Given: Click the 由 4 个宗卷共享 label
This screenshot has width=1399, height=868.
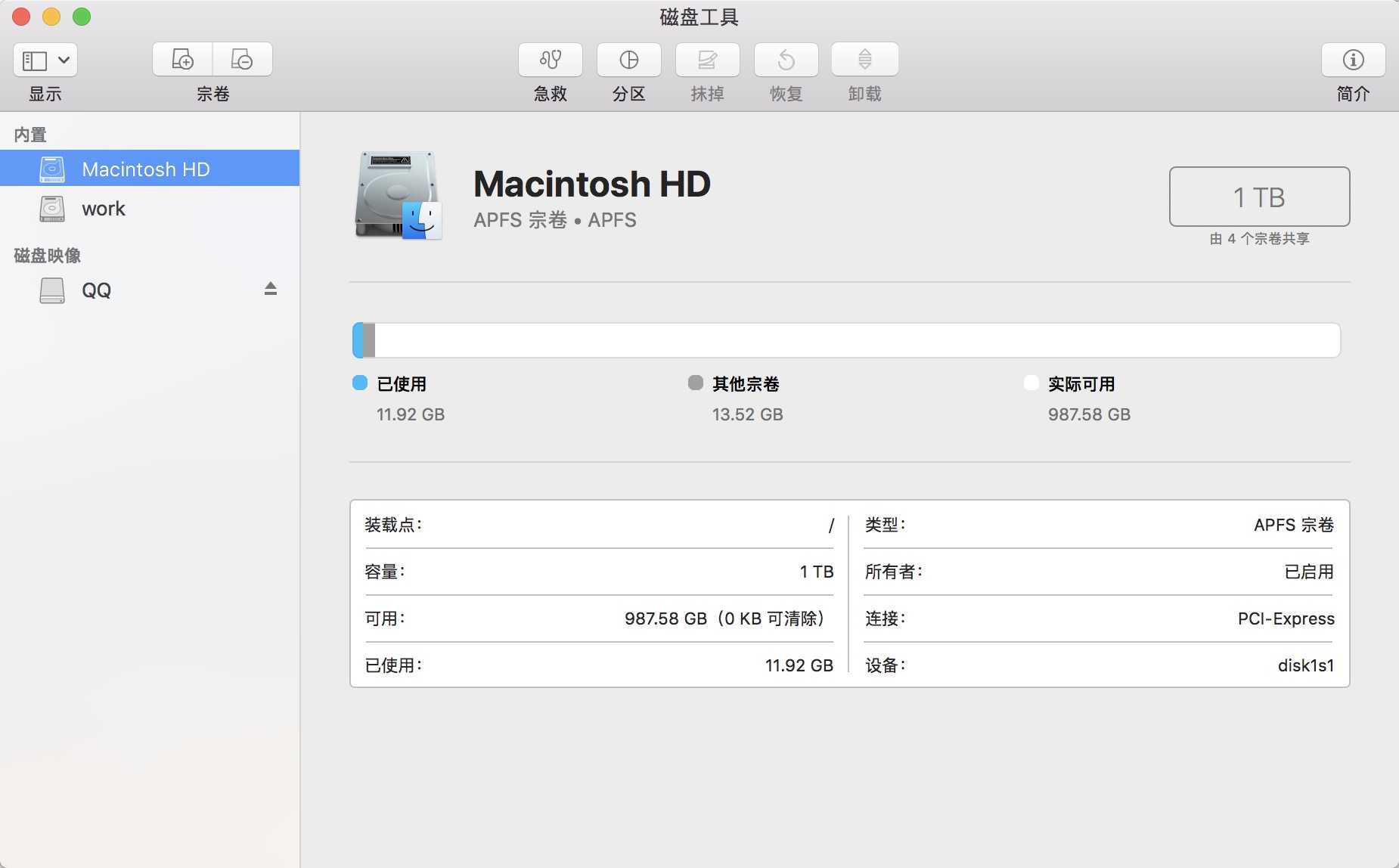Looking at the screenshot, I should pyautogui.click(x=1259, y=239).
